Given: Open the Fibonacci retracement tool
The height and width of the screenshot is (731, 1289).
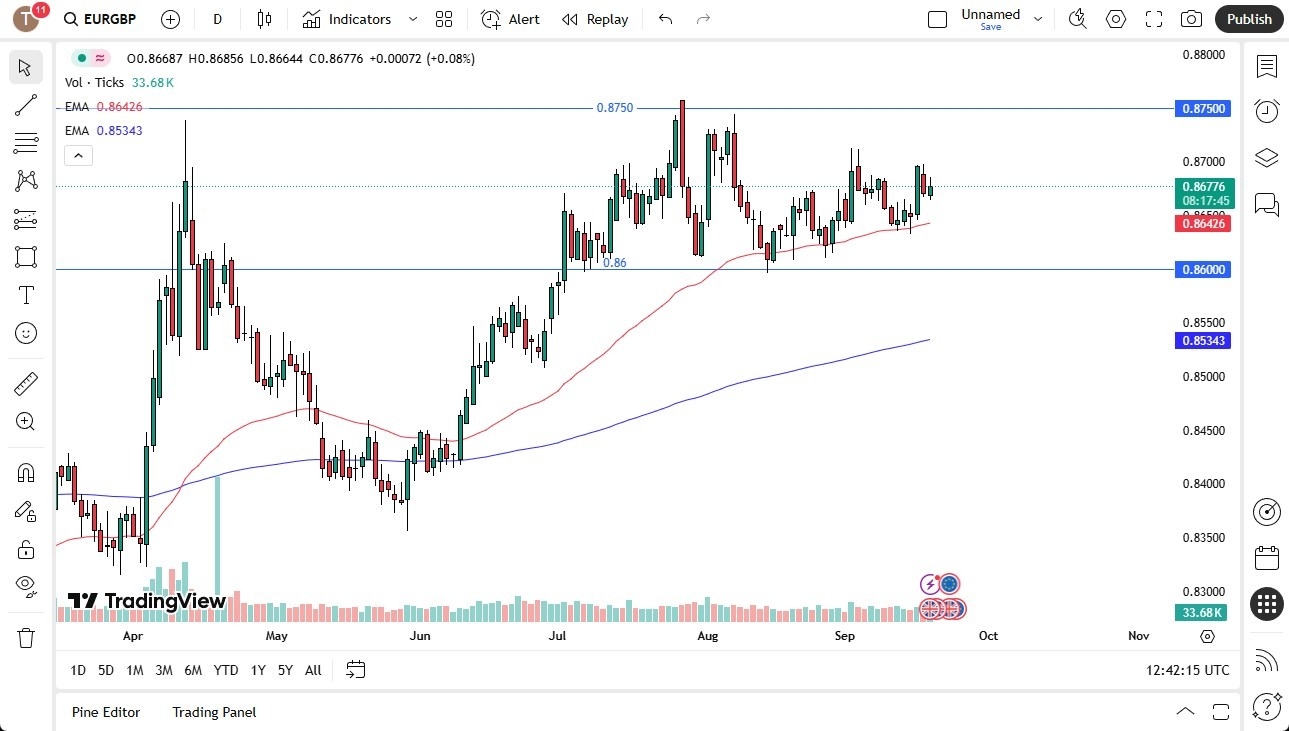Looking at the screenshot, I should click(x=25, y=143).
